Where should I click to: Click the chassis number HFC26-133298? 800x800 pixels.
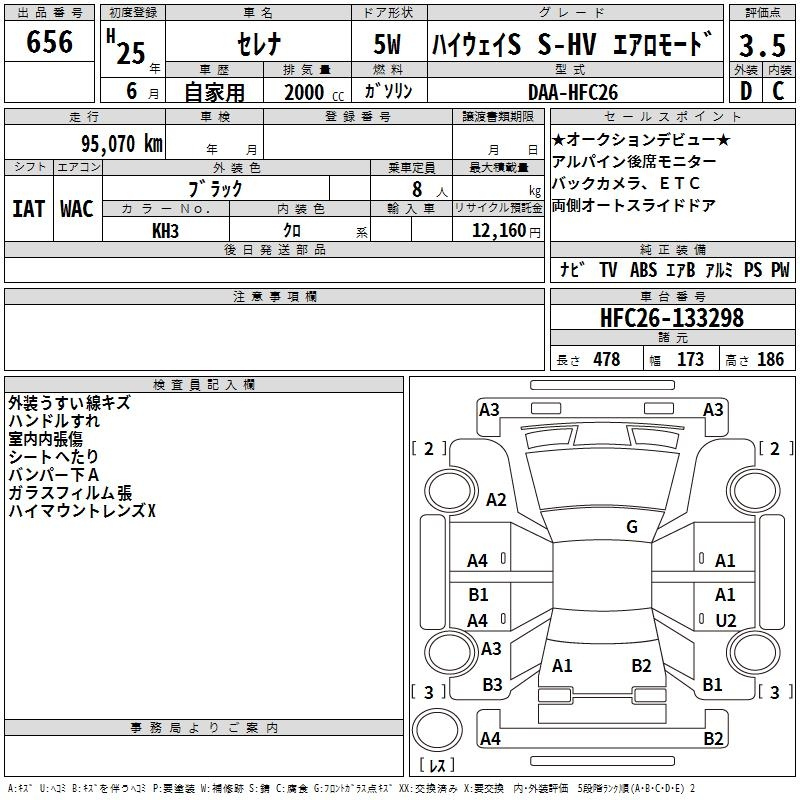click(x=672, y=318)
